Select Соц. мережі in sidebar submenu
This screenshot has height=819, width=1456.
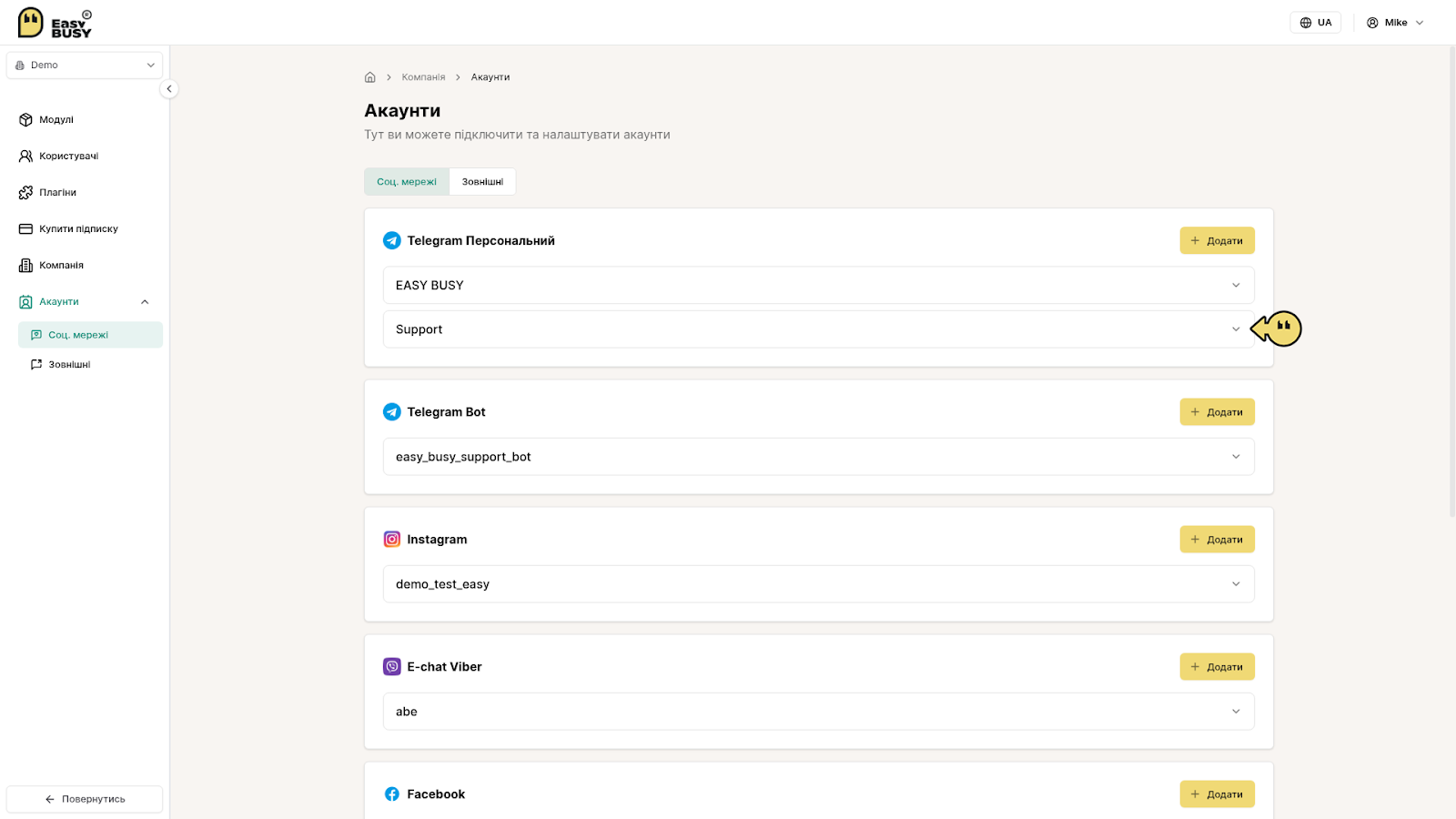tap(90, 335)
